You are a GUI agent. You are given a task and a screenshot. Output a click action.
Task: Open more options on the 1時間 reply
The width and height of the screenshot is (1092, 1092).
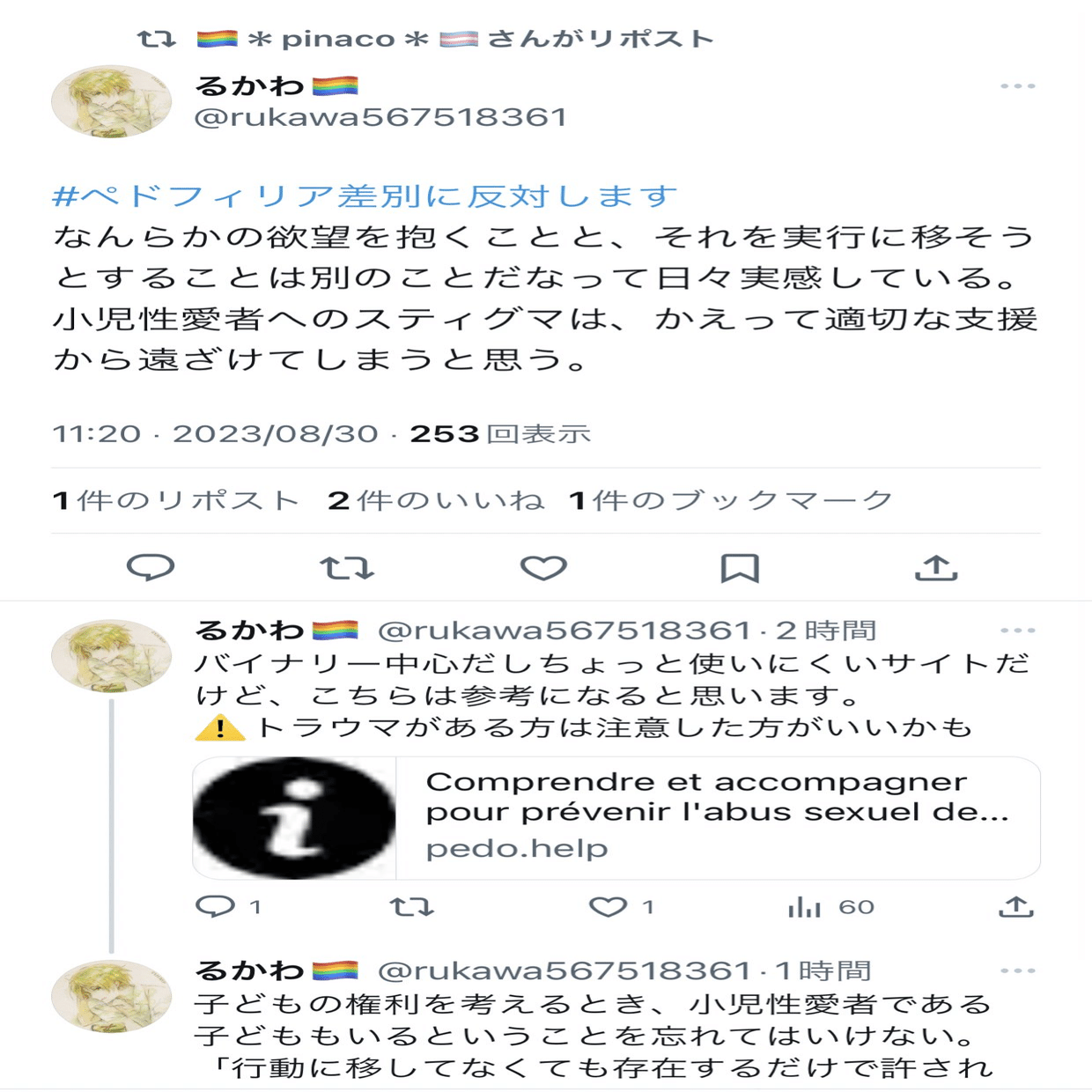point(1018,970)
